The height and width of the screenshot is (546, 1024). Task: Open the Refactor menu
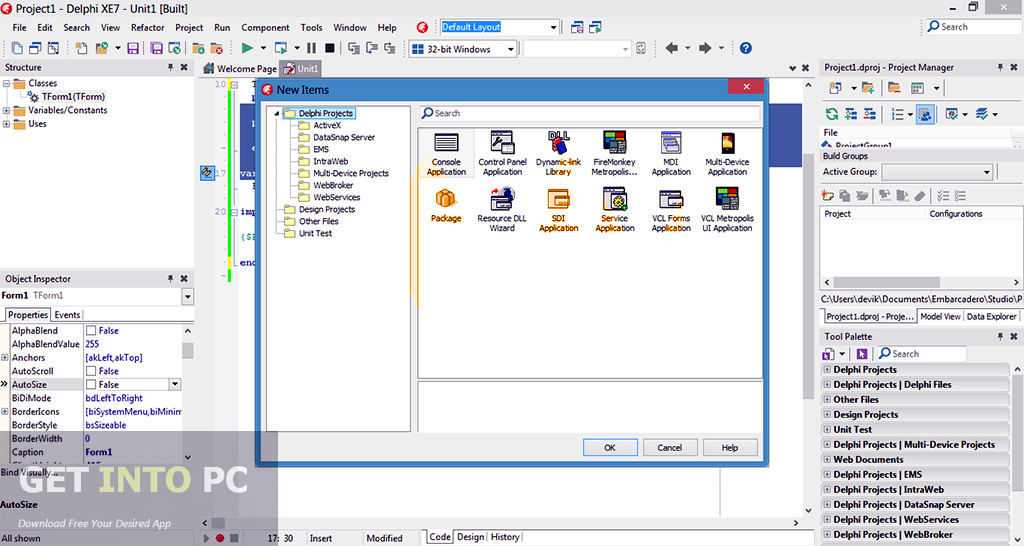tap(148, 27)
